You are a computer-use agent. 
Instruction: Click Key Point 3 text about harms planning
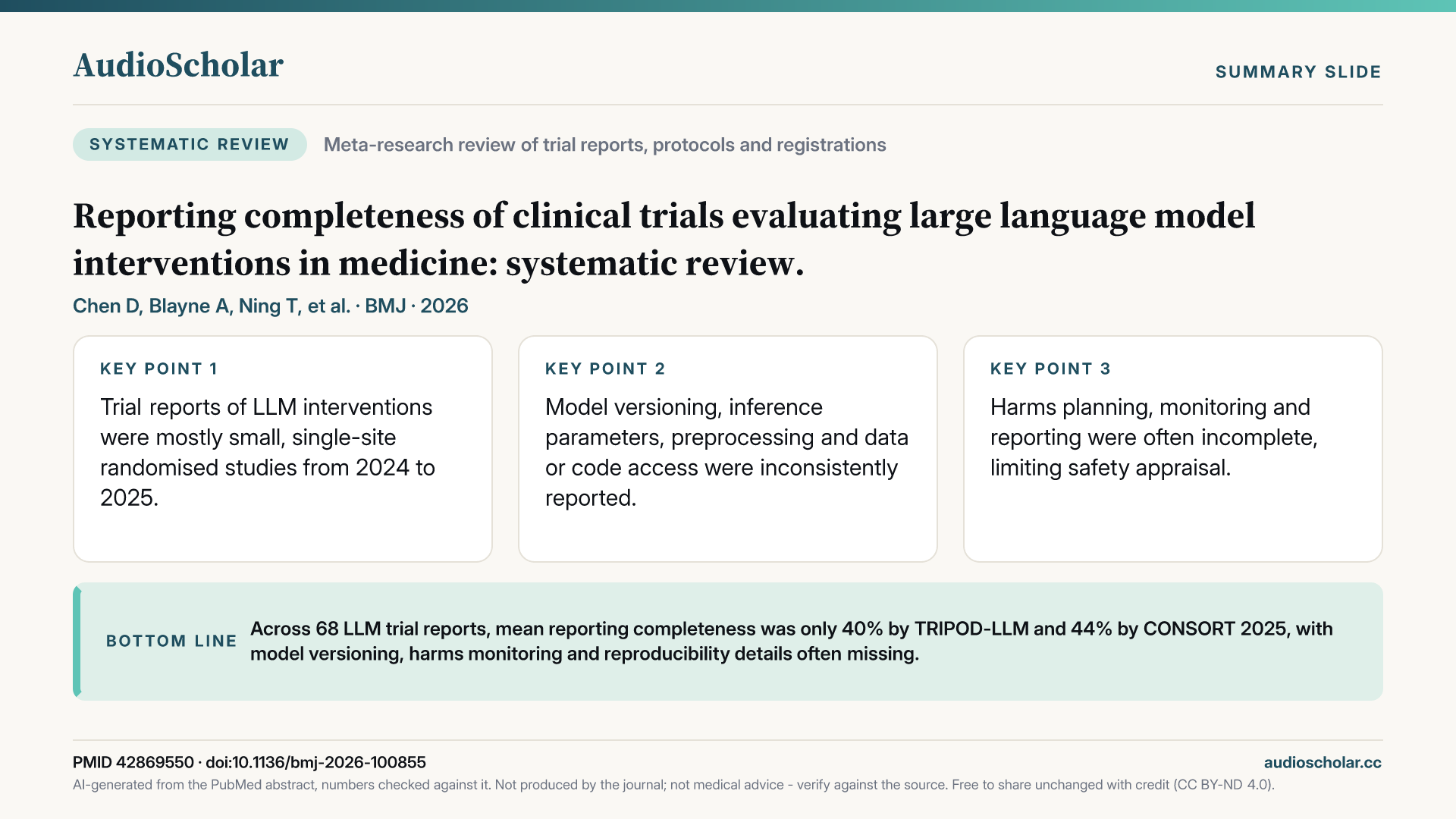(x=1154, y=438)
